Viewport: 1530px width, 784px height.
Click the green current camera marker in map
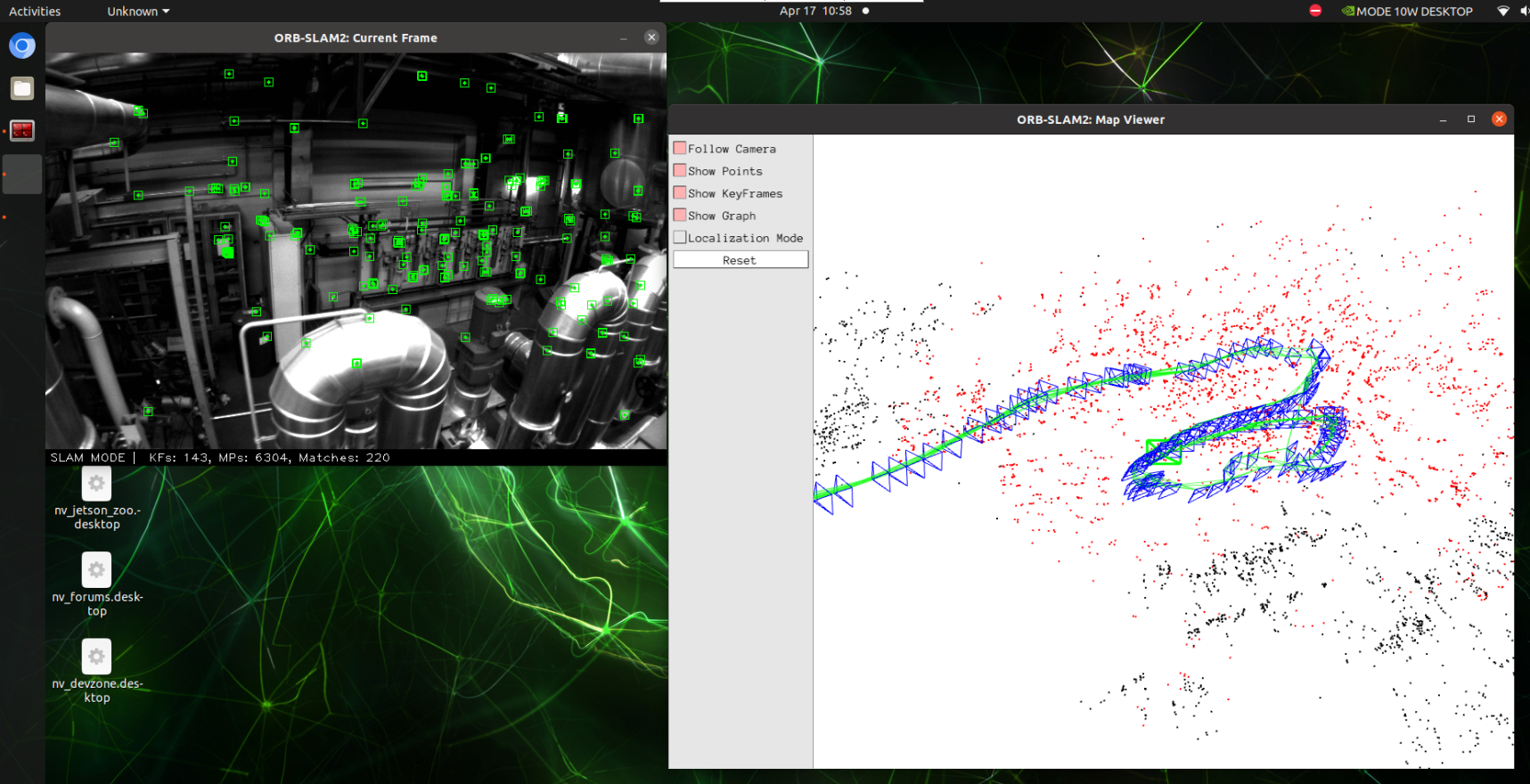point(1163,453)
